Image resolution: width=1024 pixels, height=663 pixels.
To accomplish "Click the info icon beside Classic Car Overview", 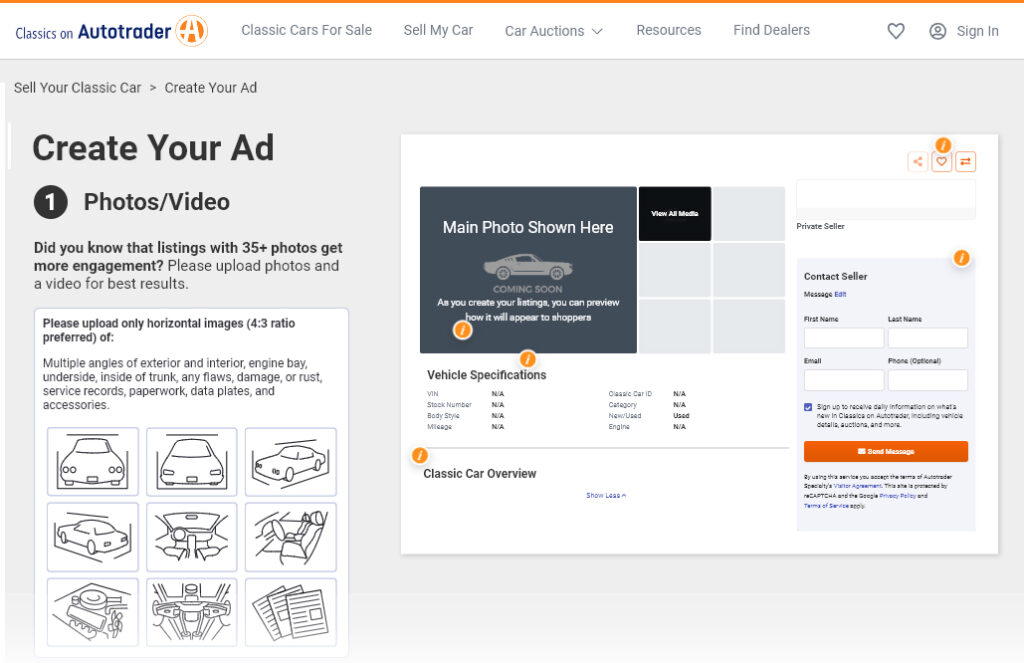I will point(420,456).
